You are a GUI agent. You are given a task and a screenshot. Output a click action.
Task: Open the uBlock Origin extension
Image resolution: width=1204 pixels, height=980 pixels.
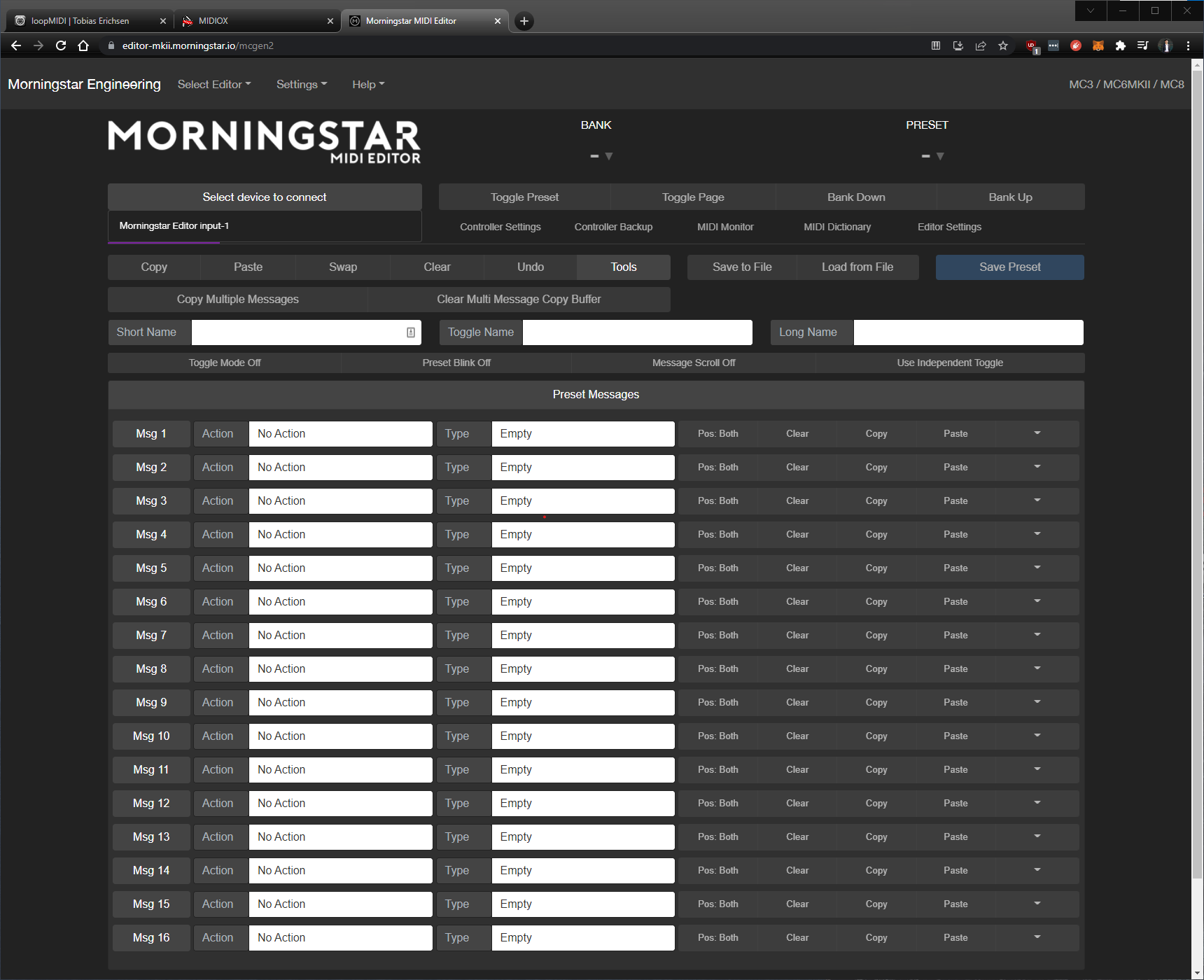(x=1031, y=46)
